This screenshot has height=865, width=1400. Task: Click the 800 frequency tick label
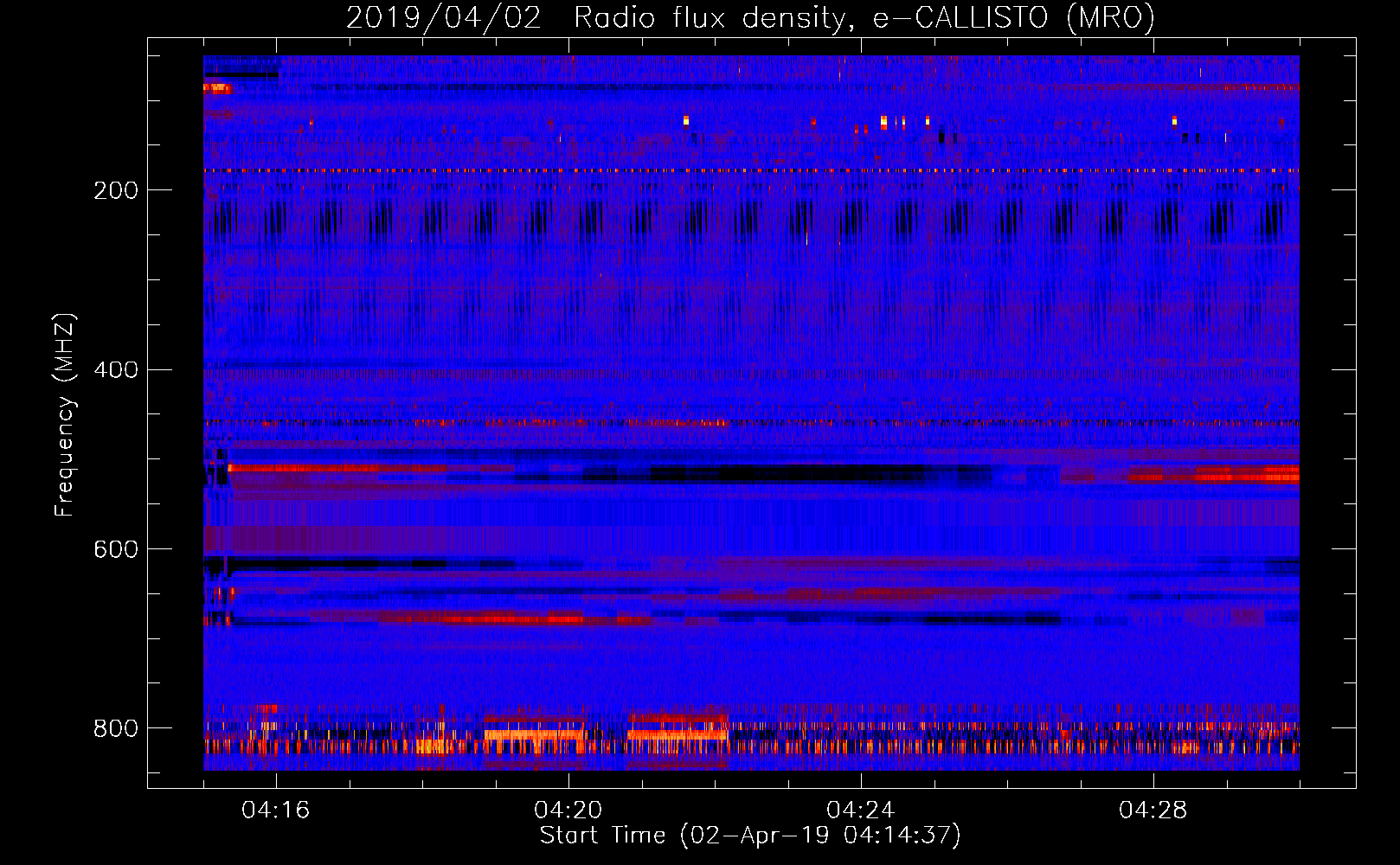click(116, 729)
